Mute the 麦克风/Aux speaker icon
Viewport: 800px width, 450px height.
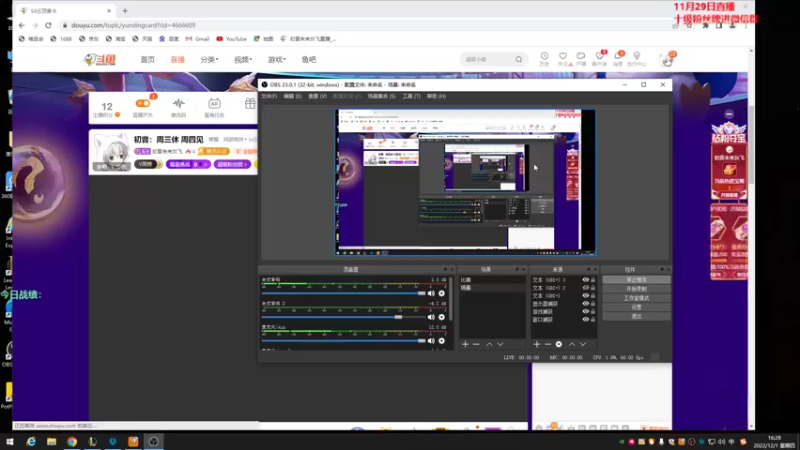coord(431,341)
